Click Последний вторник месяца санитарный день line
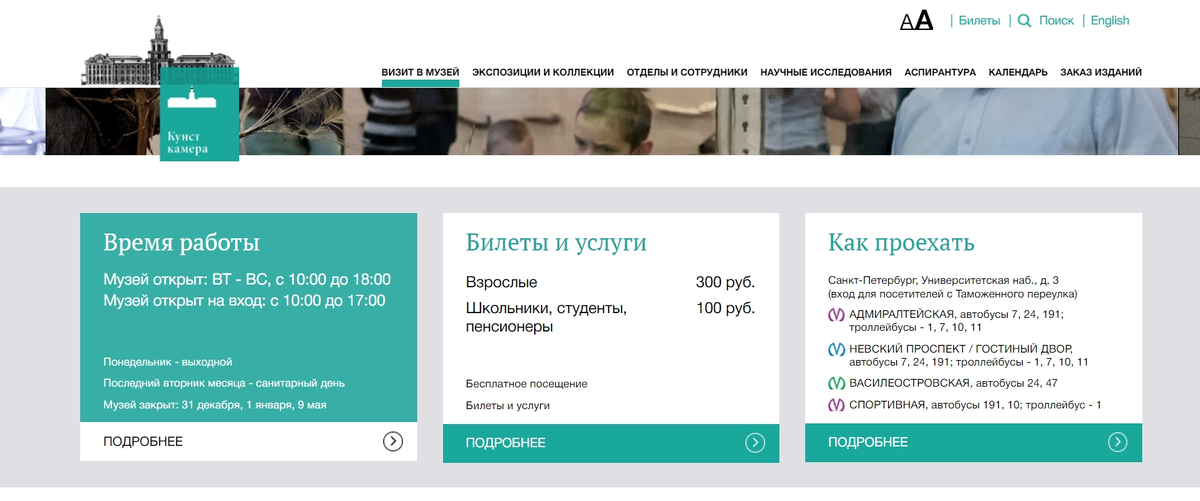The image size is (1200, 501). (224, 384)
